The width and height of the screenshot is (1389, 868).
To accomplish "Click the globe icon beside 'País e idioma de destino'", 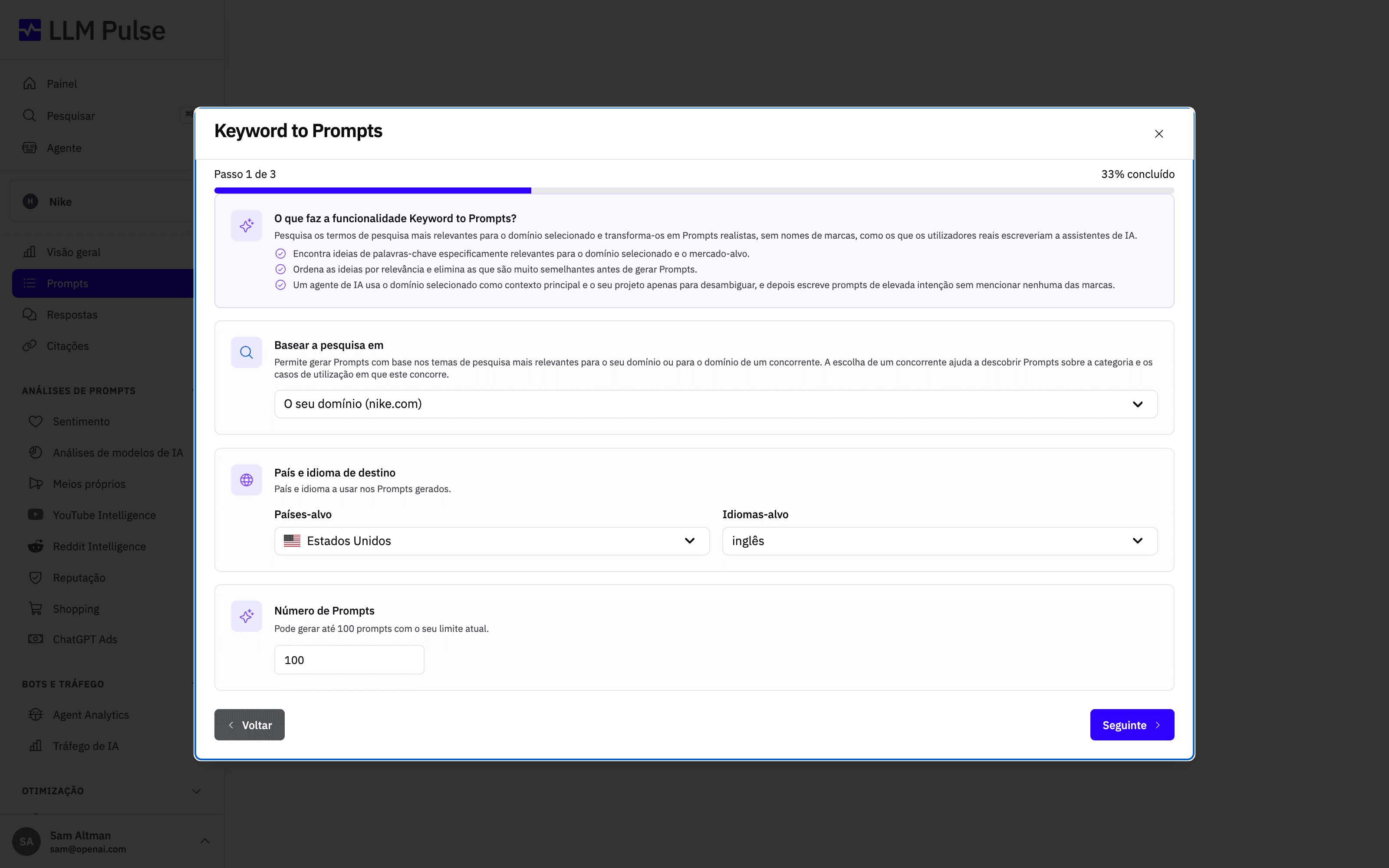I will tap(246, 480).
